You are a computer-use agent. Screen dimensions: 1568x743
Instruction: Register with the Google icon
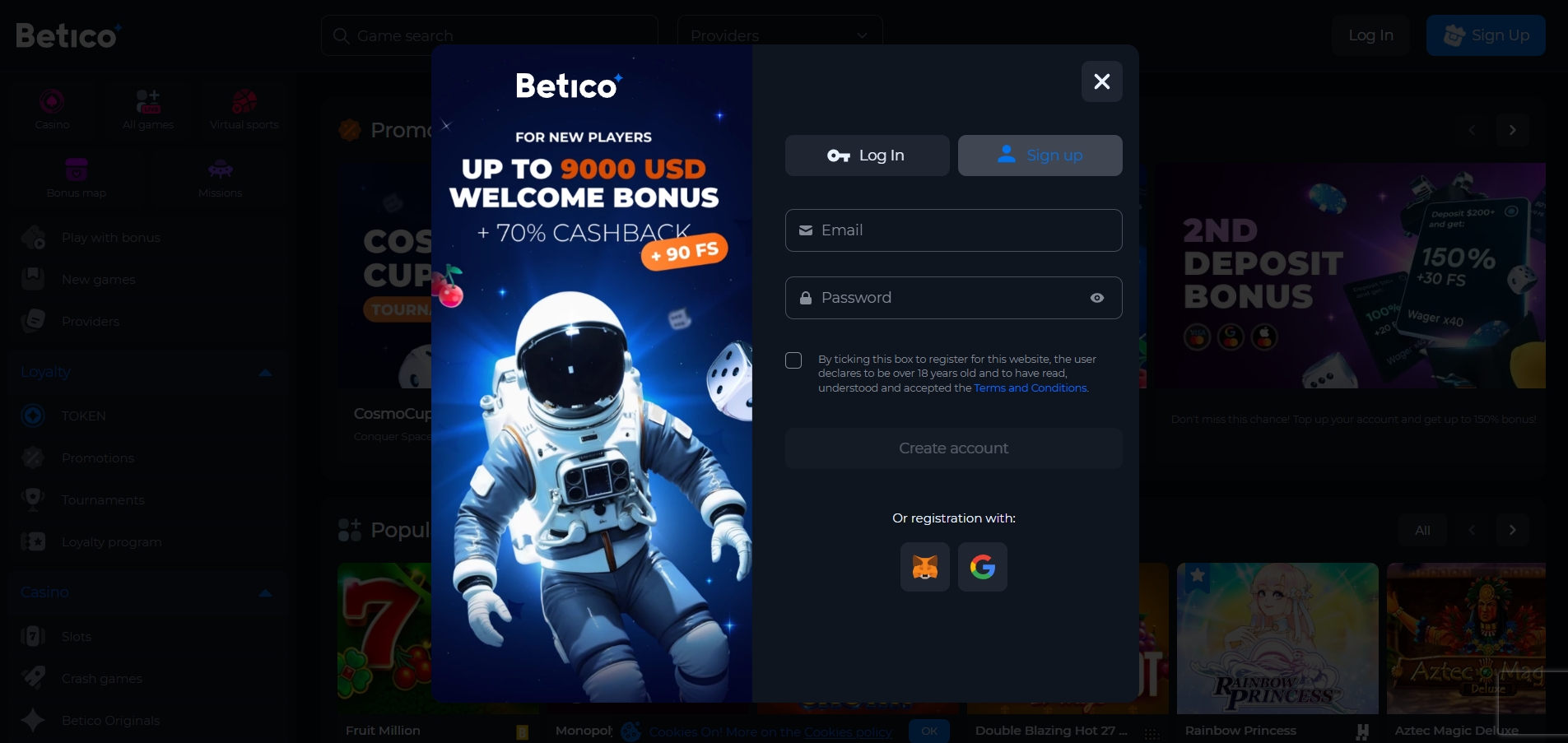pyautogui.click(x=982, y=567)
